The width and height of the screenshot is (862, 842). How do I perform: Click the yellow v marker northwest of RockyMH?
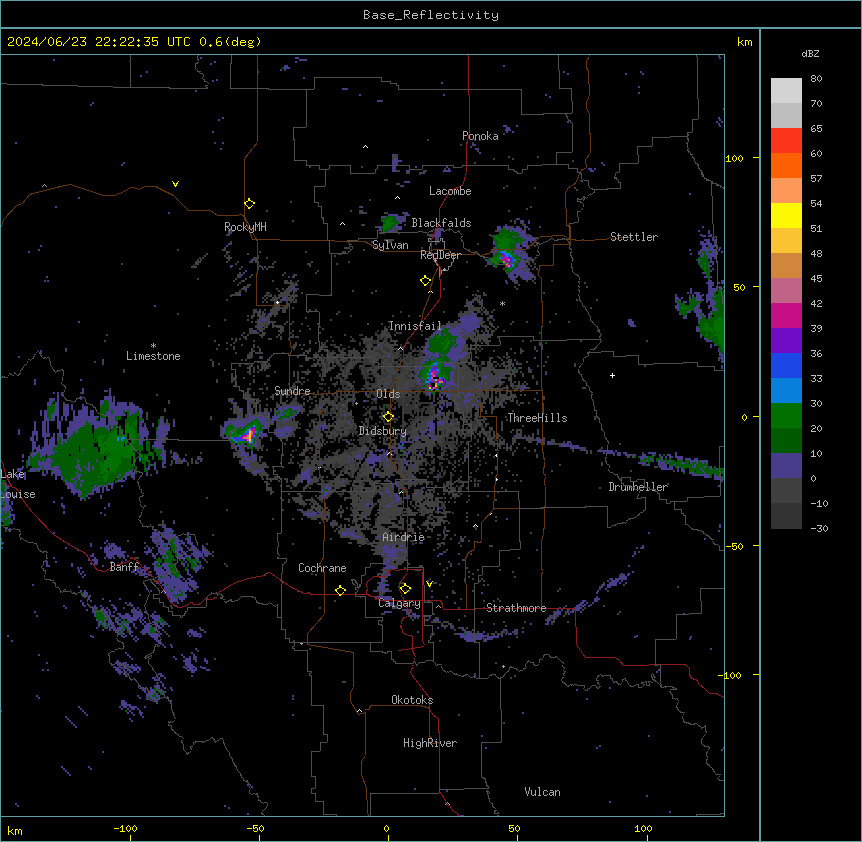(175, 184)
